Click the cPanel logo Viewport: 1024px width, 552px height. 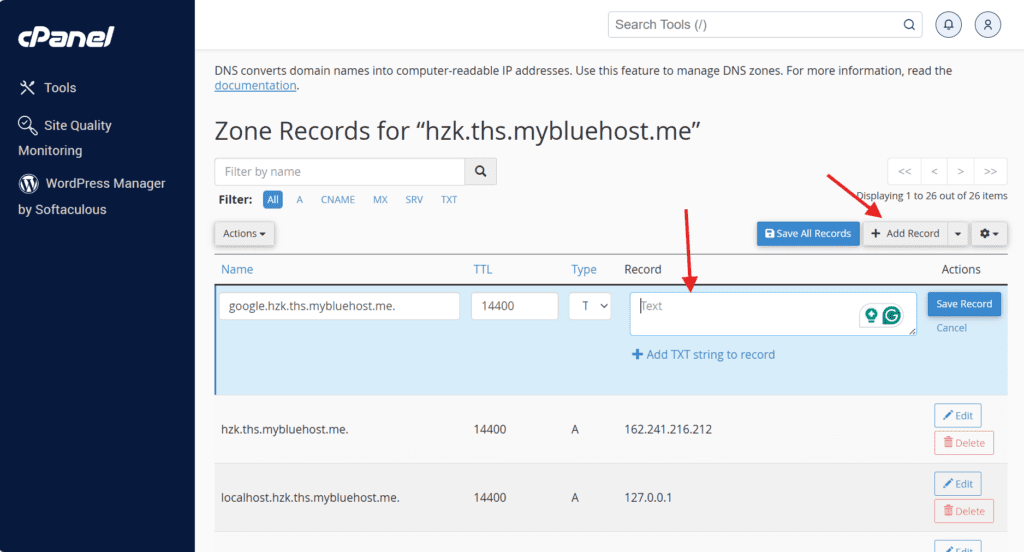tap(66, 37)
